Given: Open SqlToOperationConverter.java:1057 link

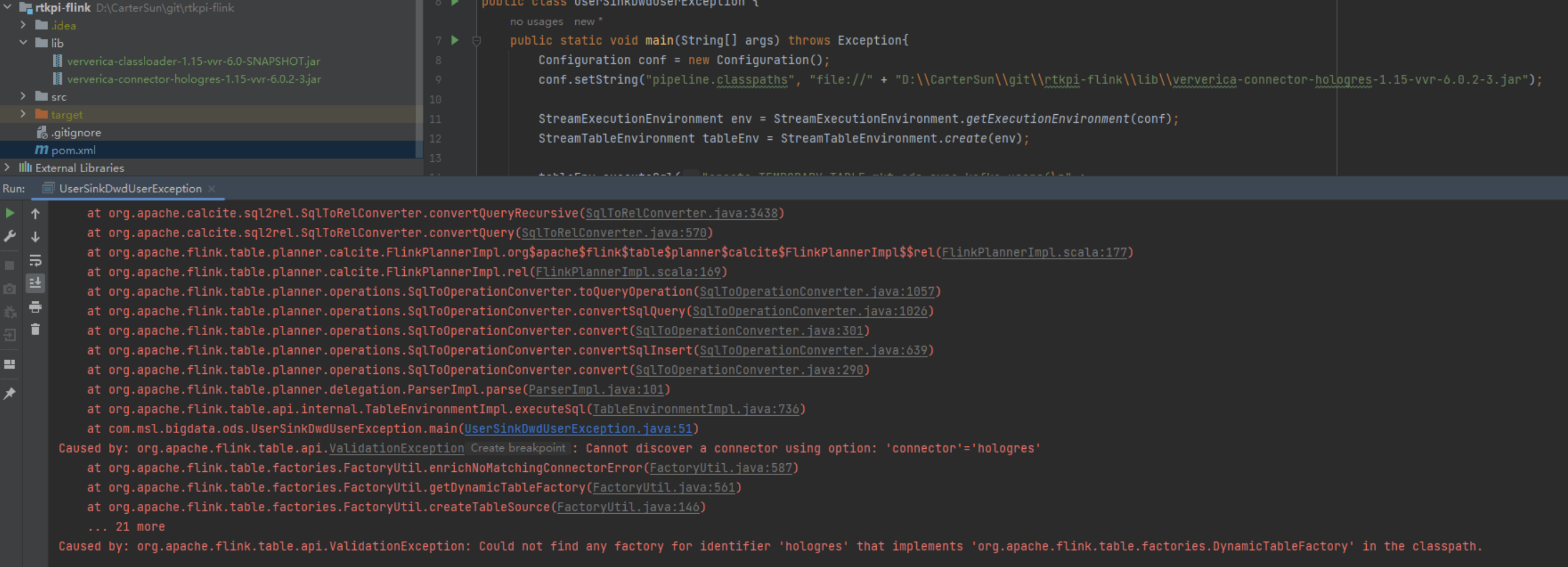Looking at the screenshot, I should coord(817,292).
